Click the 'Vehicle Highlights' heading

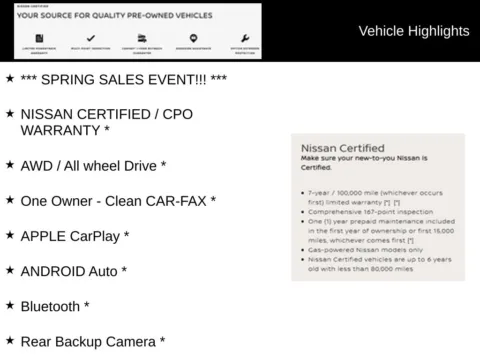414,31
